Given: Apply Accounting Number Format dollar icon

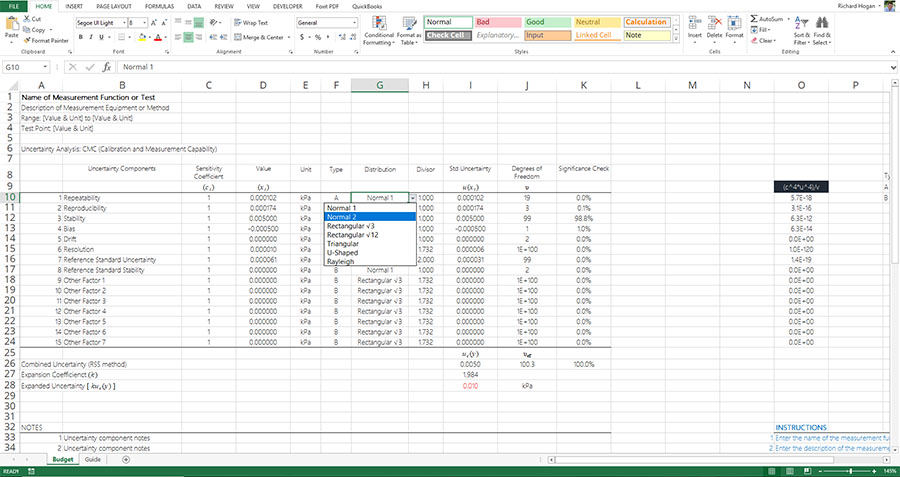Looking at the screenshot, I should coord(302,37).
